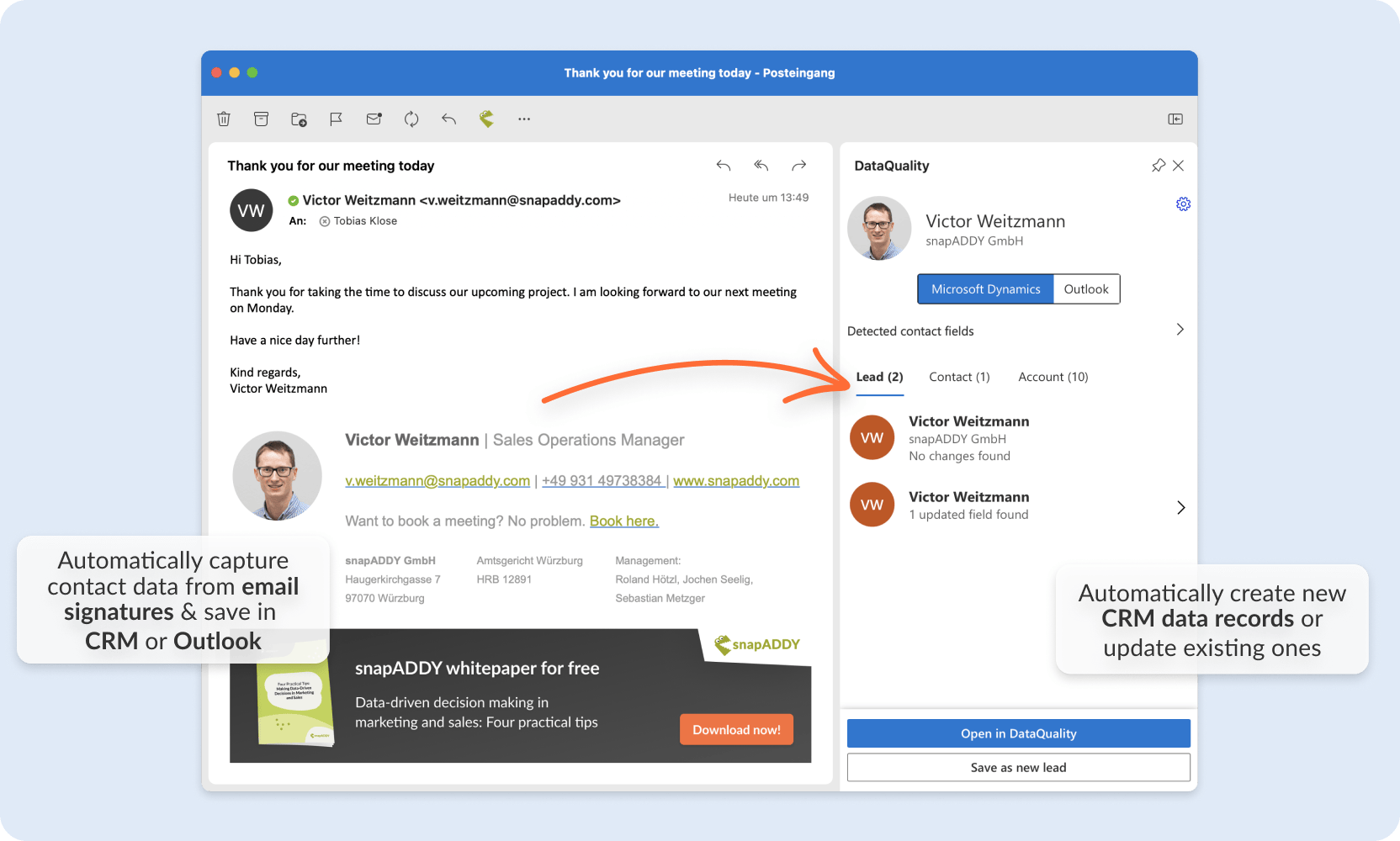The height and width of the screenshot is (841, 1400).
Task: Archive the message using the archive icon
Action: pyautogui.click(x=261, y=119)
